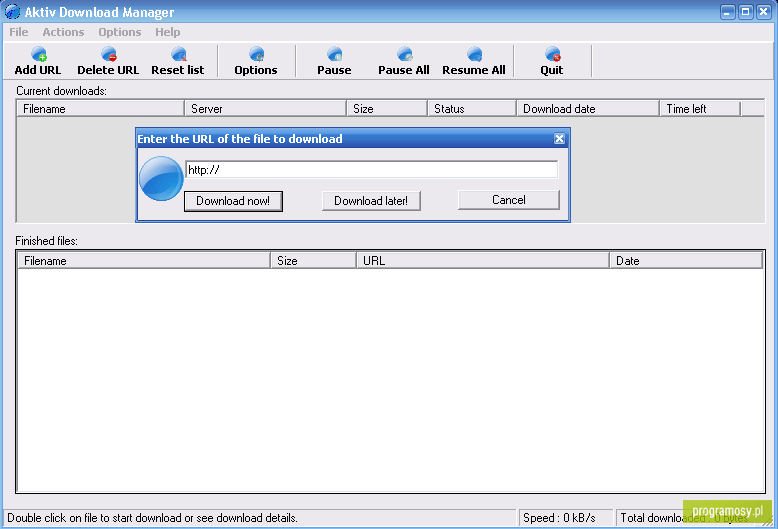Click the URL column header in Finished files
The width and height of the screenshot is (778, 529).
click(x=483, y=261)
